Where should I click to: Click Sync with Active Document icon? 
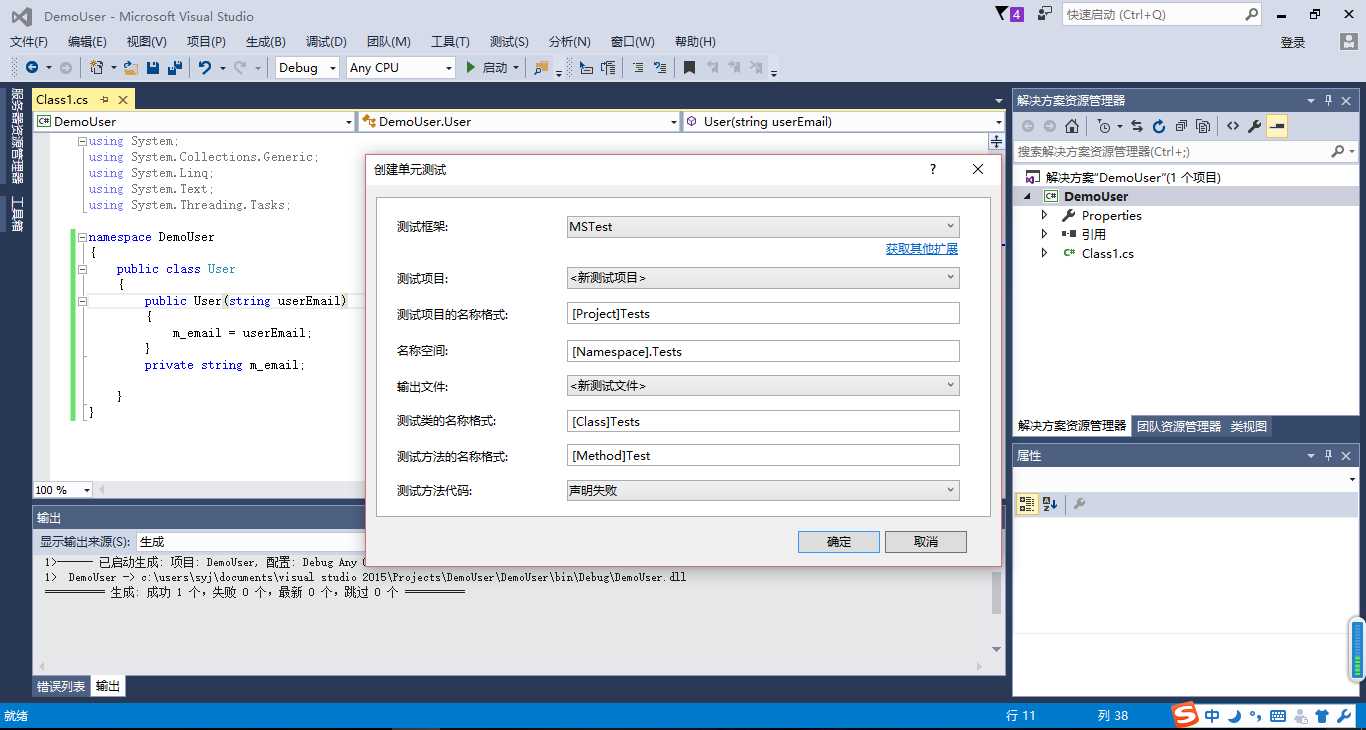pos(1137,126)
